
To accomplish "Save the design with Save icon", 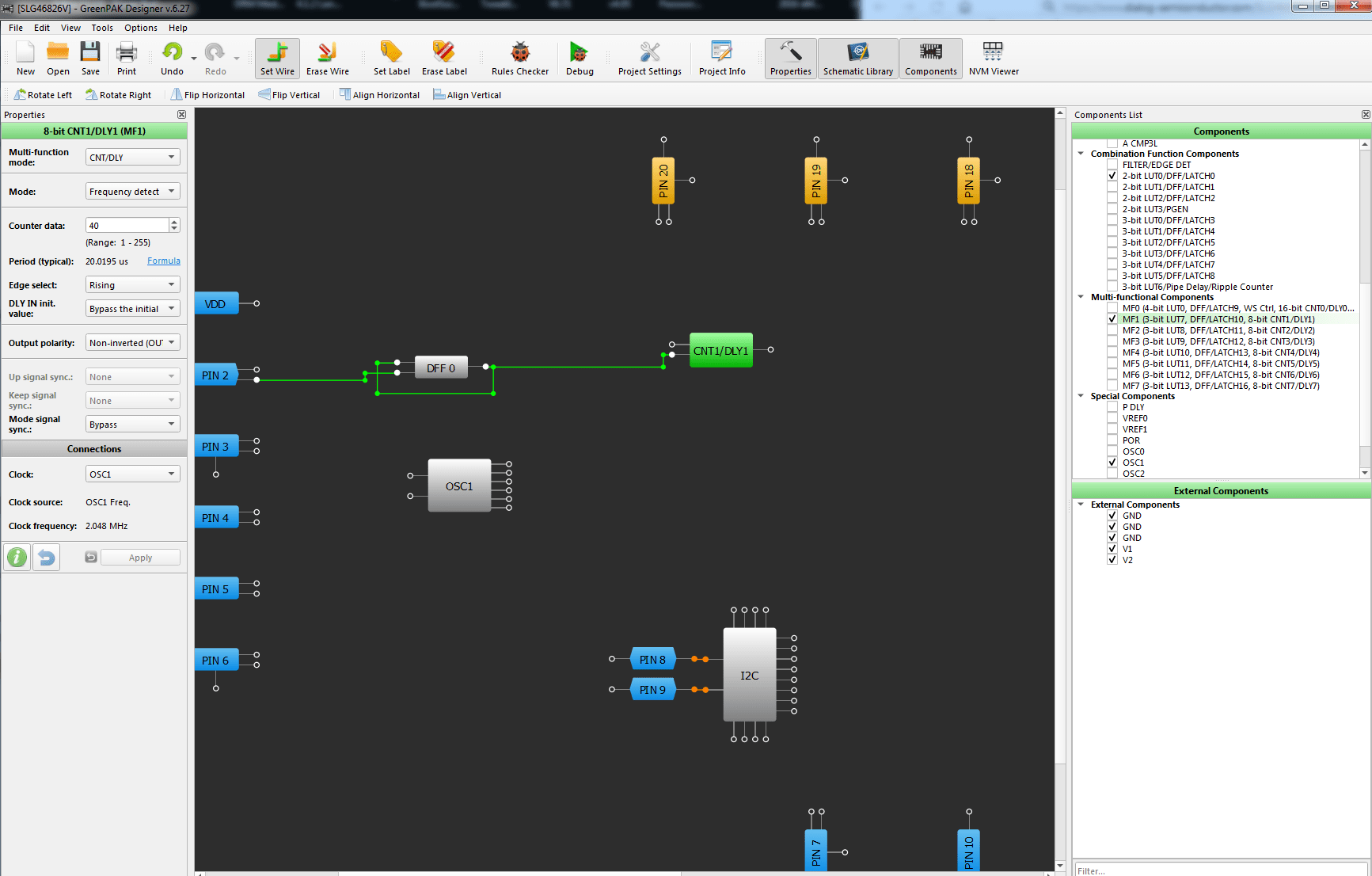I will (x=90, y=58).
